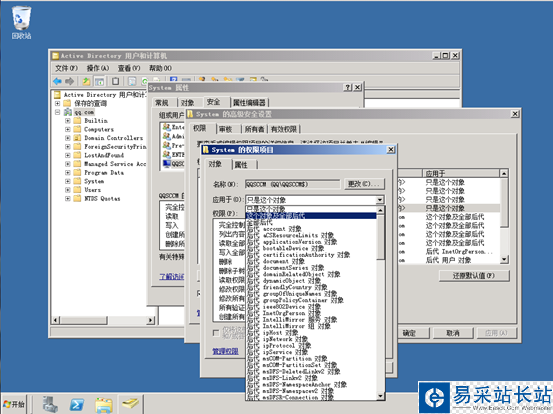Open Server Manager from the taskbar
Viewport: 553px width, 414px height.
pyautogui.click(x=50, y=404)
